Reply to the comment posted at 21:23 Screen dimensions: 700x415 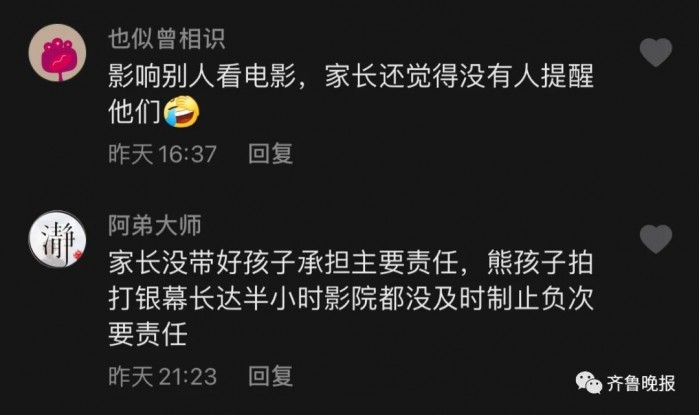coord(271,376)
